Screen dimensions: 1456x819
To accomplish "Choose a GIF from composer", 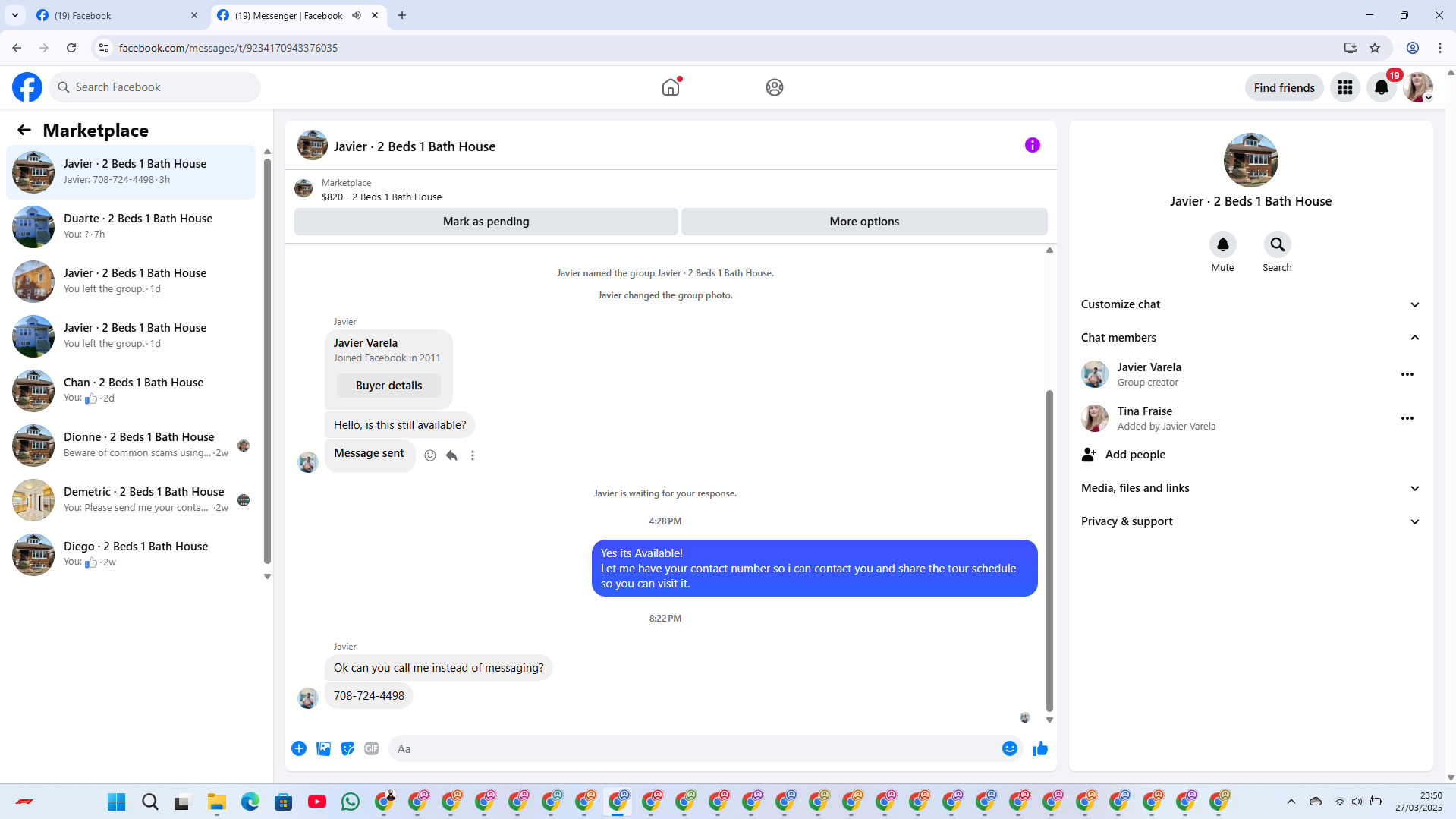I will point(372,748).
